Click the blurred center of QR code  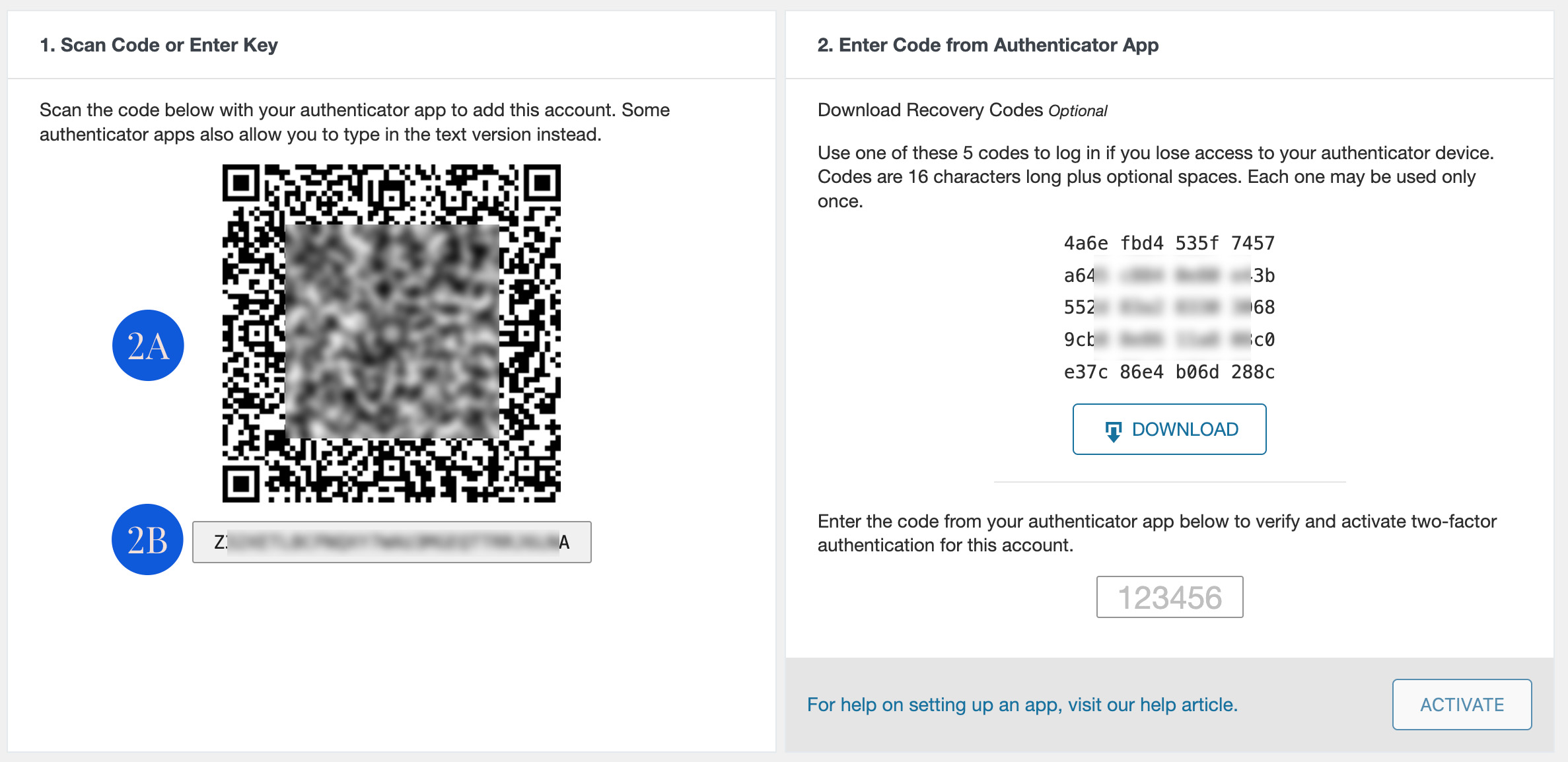tap(392, 331)
